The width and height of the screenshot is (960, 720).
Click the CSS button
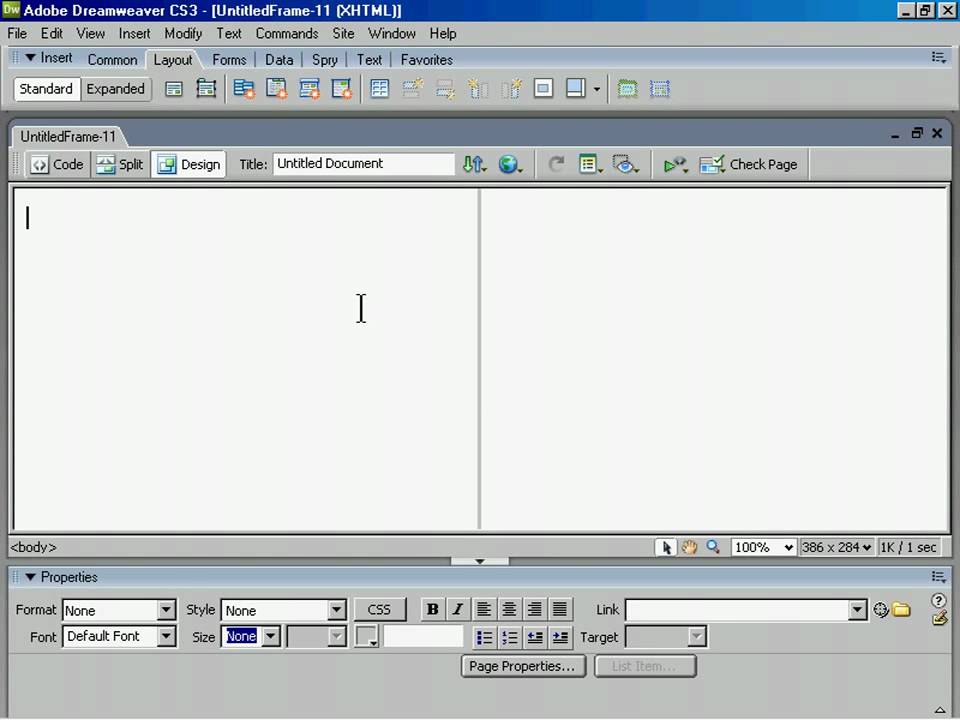379,610
